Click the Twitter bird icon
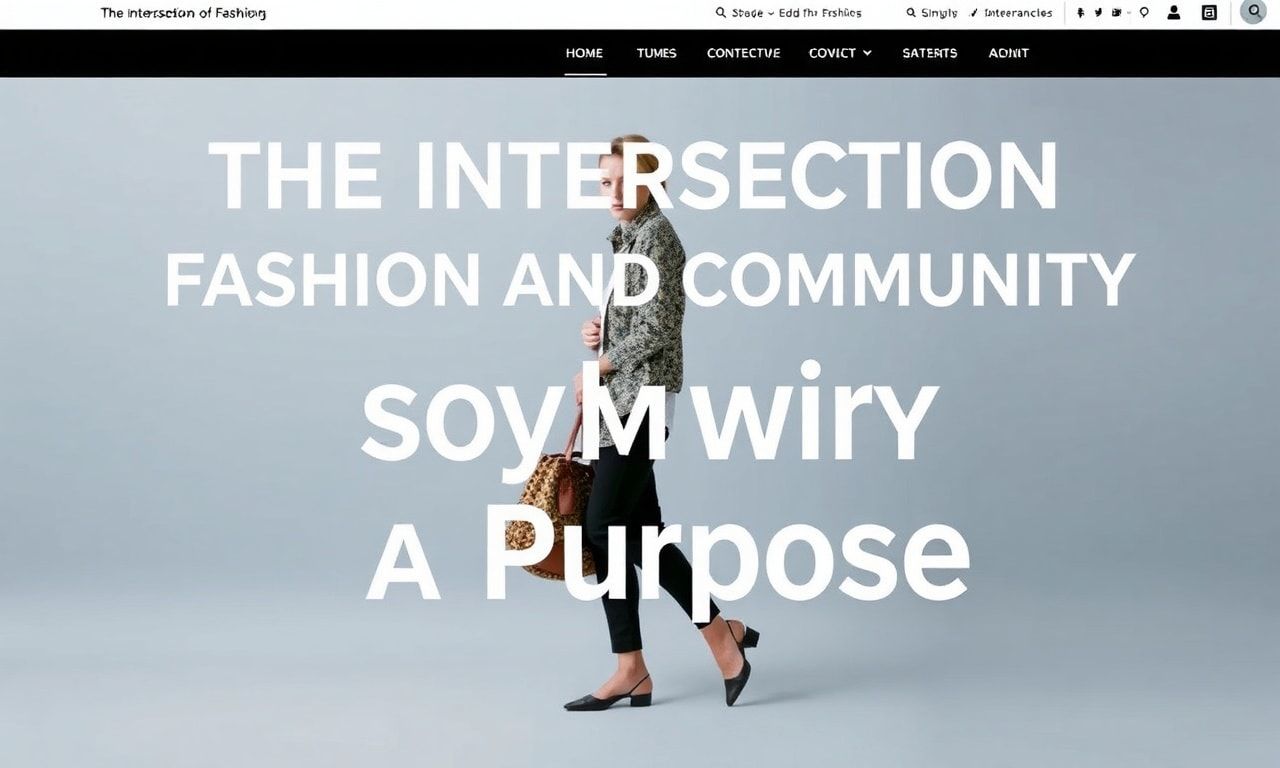This screenshot has height=768, width=1280. [x=1098, y=13]
